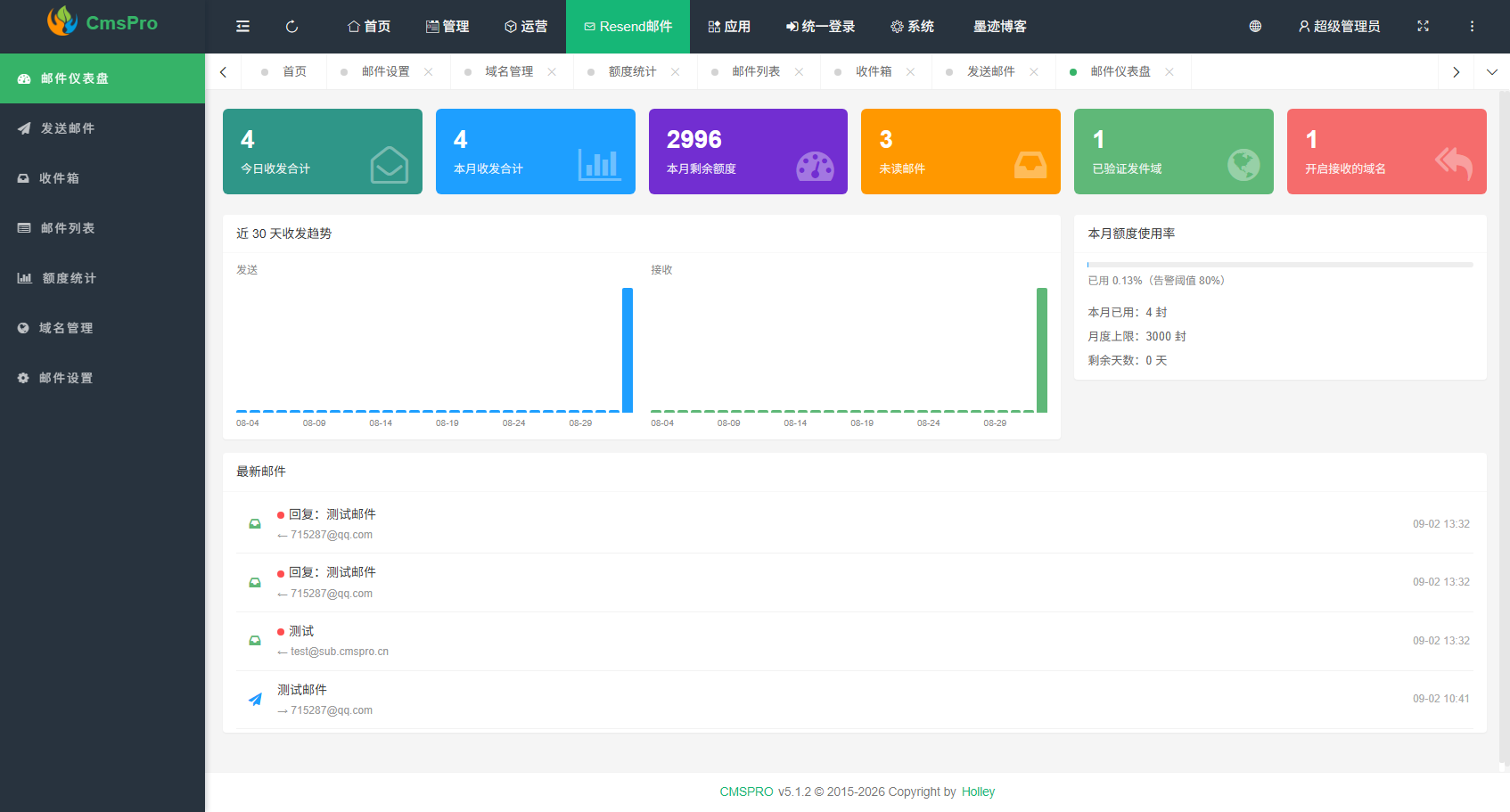Open the CMSPRO footer link

click(x=747, y=791)
